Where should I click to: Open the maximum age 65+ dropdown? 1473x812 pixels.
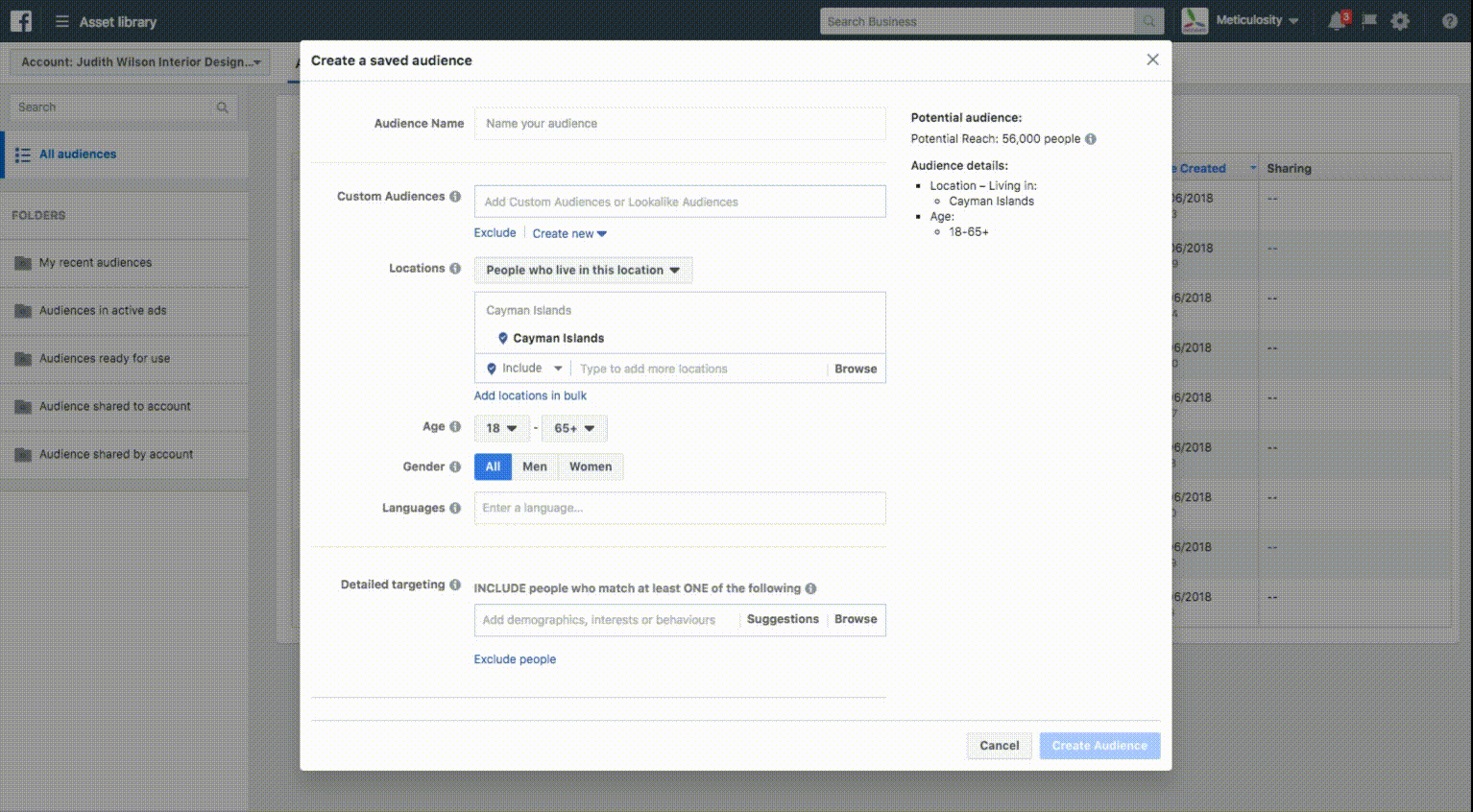coord(574,428)
